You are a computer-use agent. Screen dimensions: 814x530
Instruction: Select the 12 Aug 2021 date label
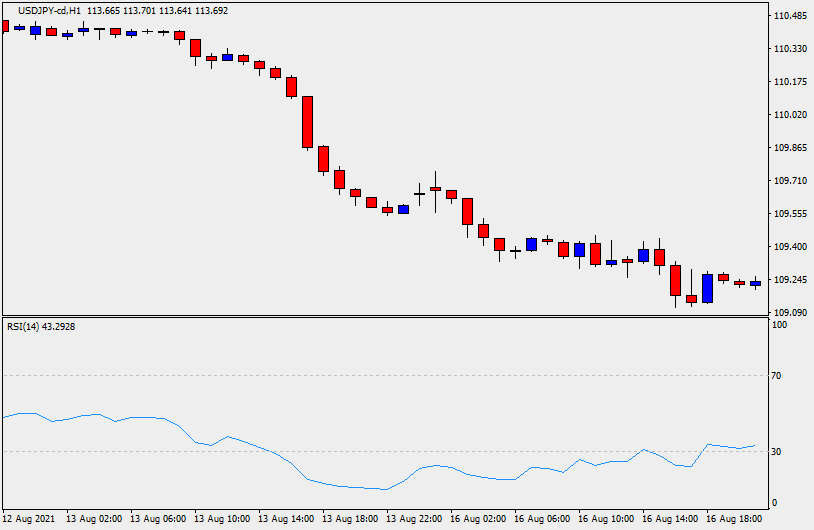28,520
